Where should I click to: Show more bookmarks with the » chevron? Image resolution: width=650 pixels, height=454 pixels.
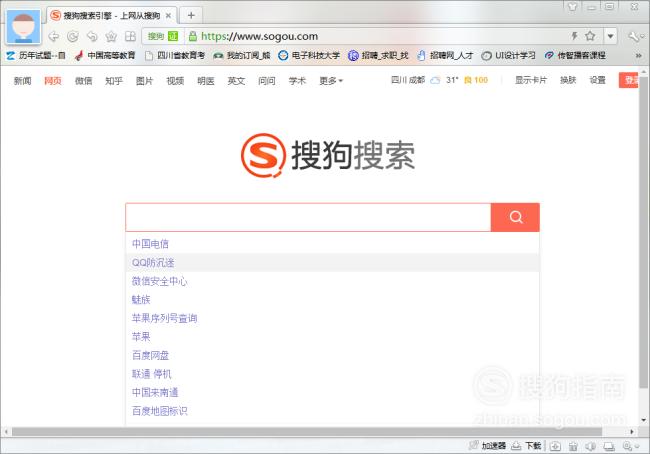(639, 55)
